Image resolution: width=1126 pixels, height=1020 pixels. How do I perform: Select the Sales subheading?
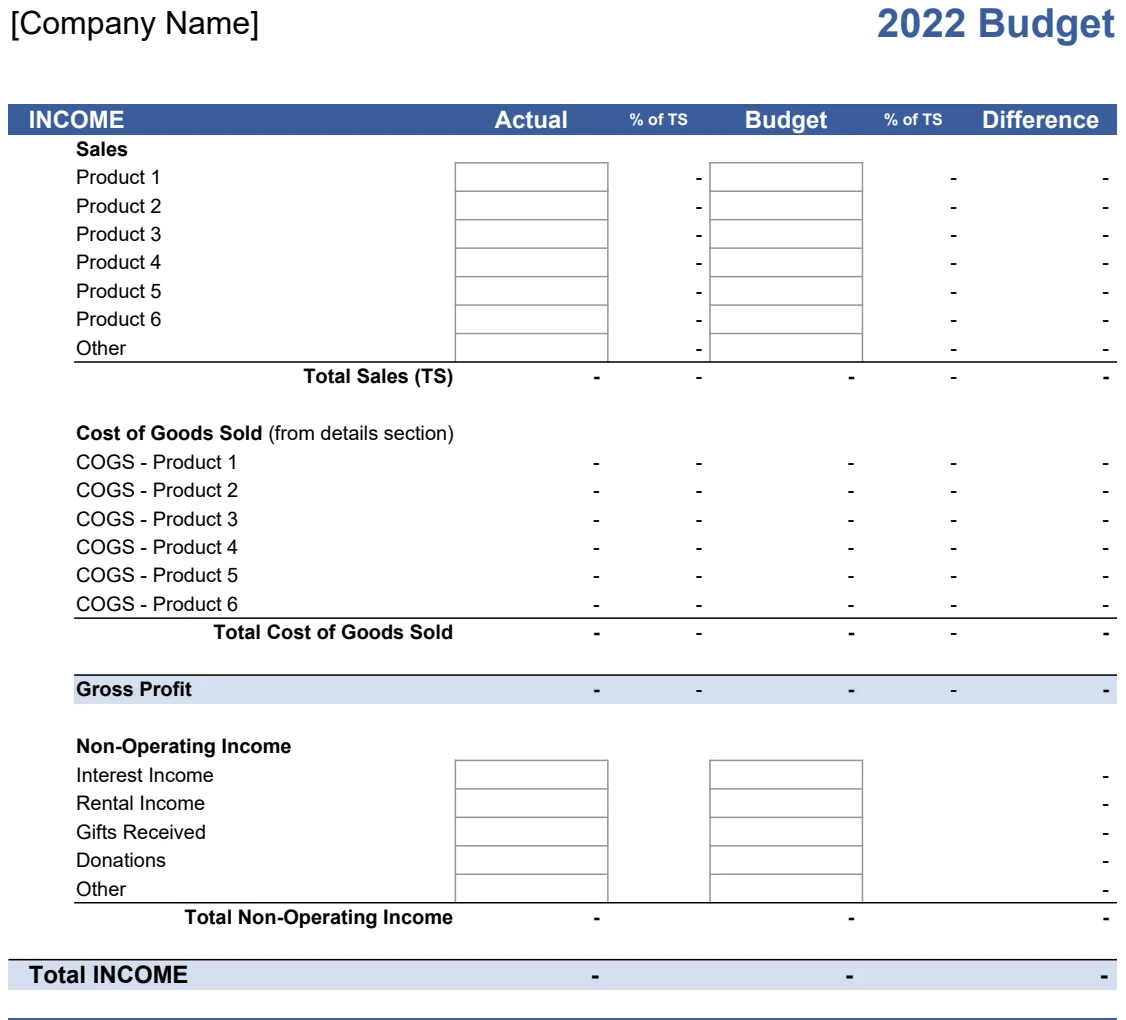coord(101,149)
